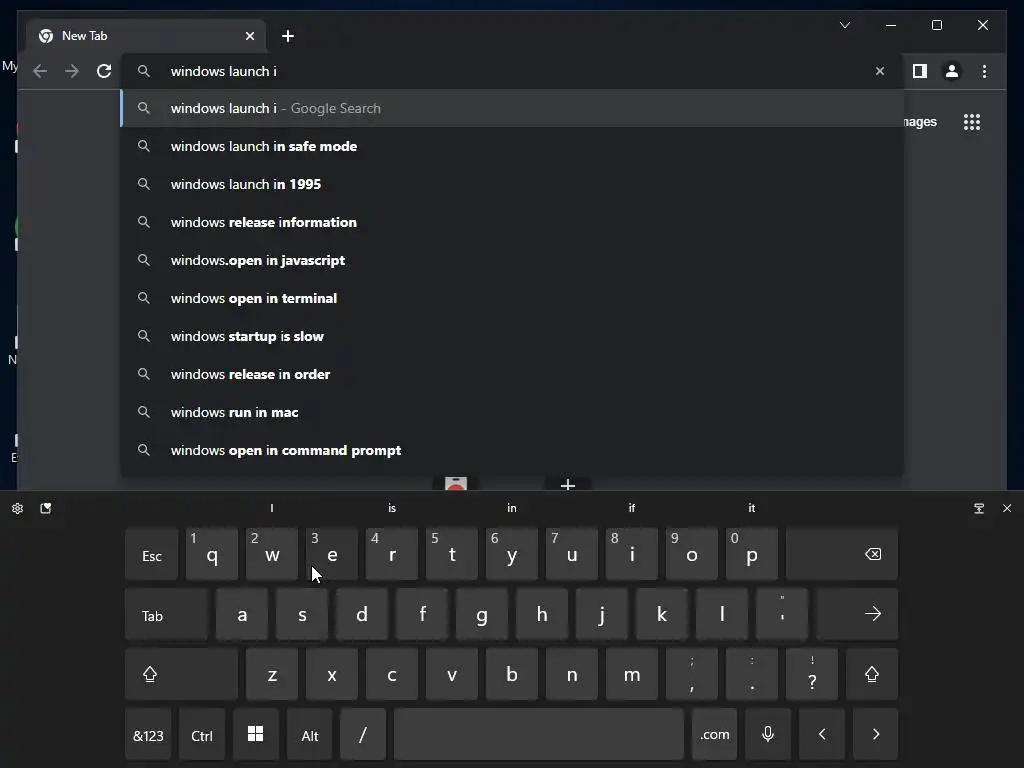Image resolution: width=1024 pixels, height=768 pixels.
Task: Open the Google apps grid
Action: pos(972,122)
